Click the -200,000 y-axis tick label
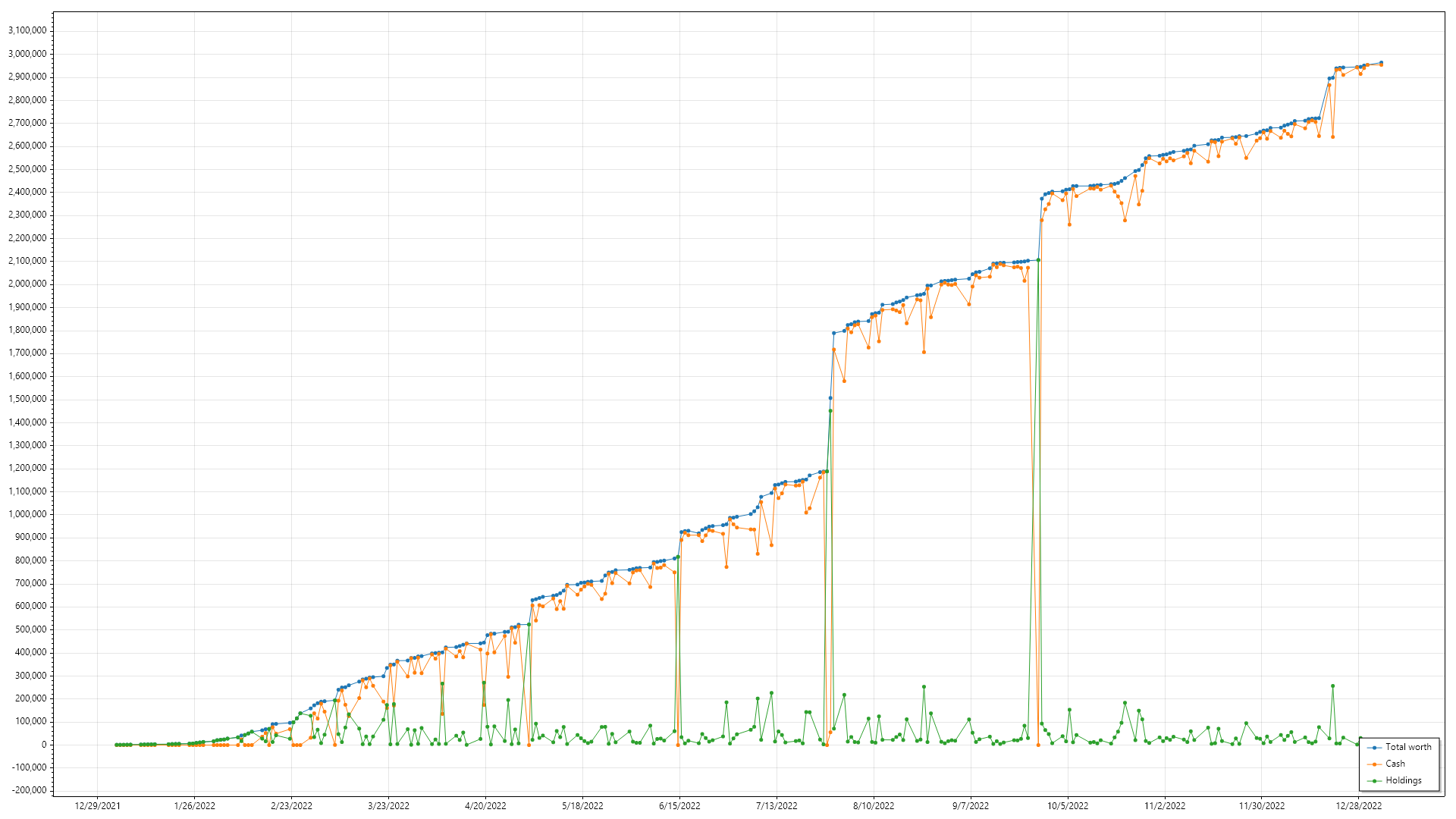The width and height of the screenshot is (1456, 819). coord(29,790)
